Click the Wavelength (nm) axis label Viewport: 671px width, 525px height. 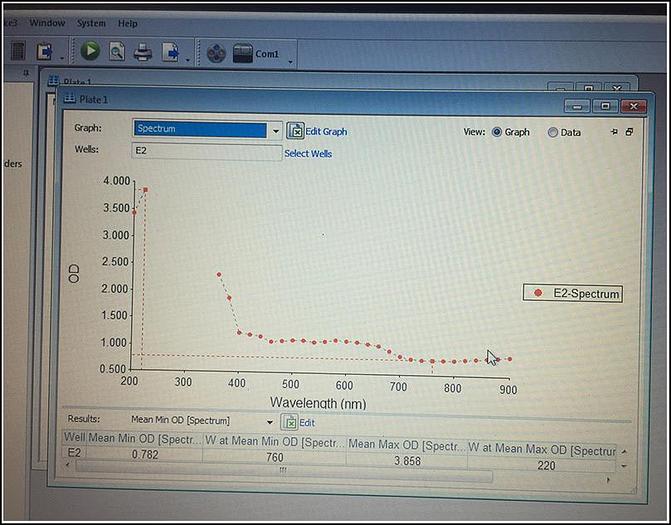[318, 403]
